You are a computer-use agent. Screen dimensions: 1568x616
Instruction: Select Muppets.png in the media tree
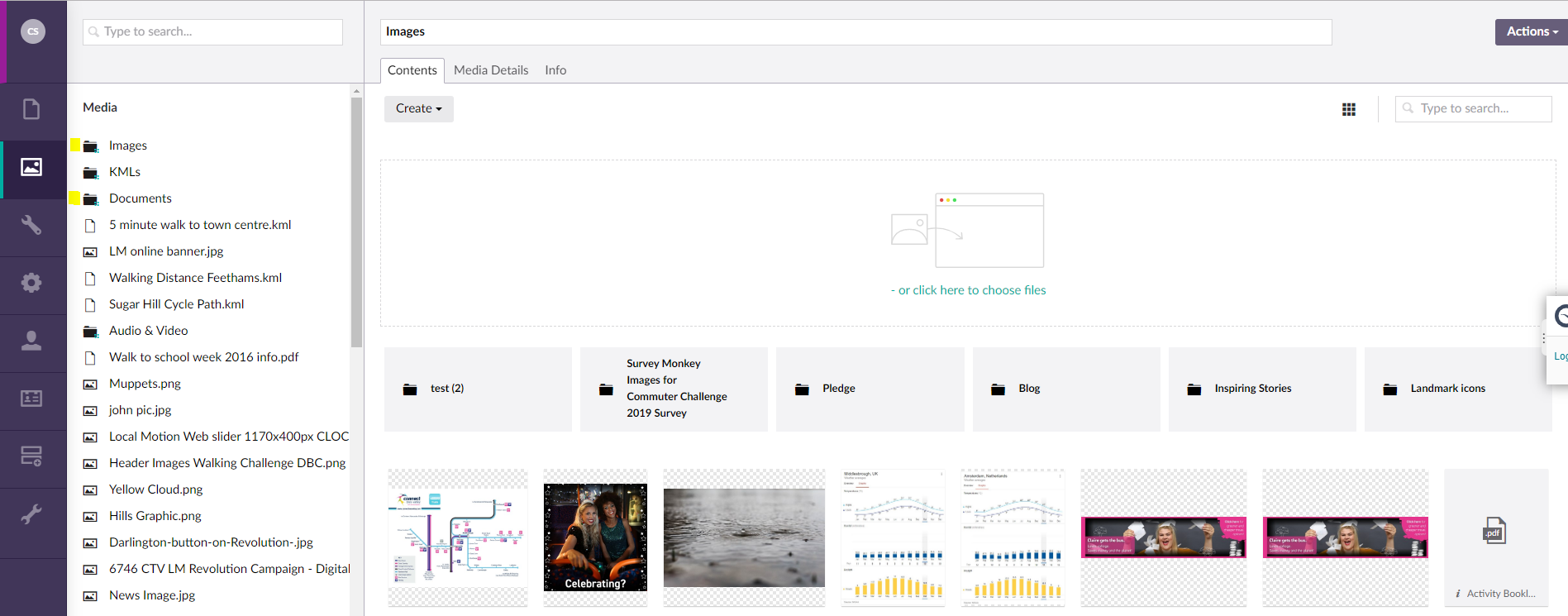[x=145, y=384]
